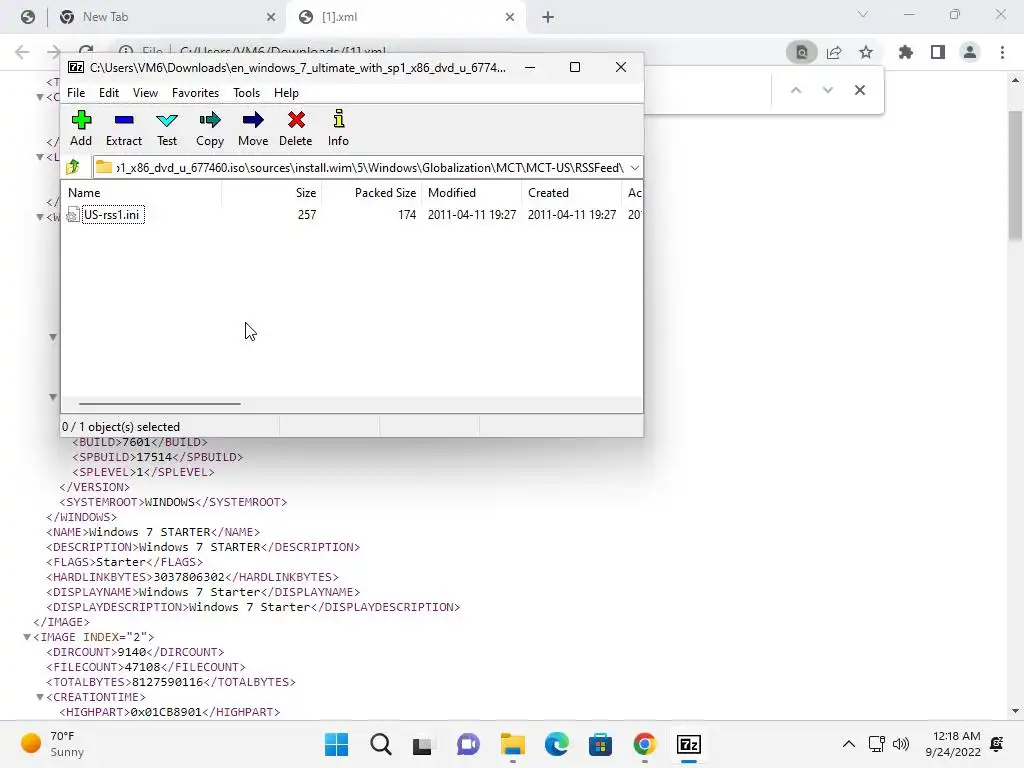Open the volume tray icon
1024x768 pixels.
coord(901,744)
